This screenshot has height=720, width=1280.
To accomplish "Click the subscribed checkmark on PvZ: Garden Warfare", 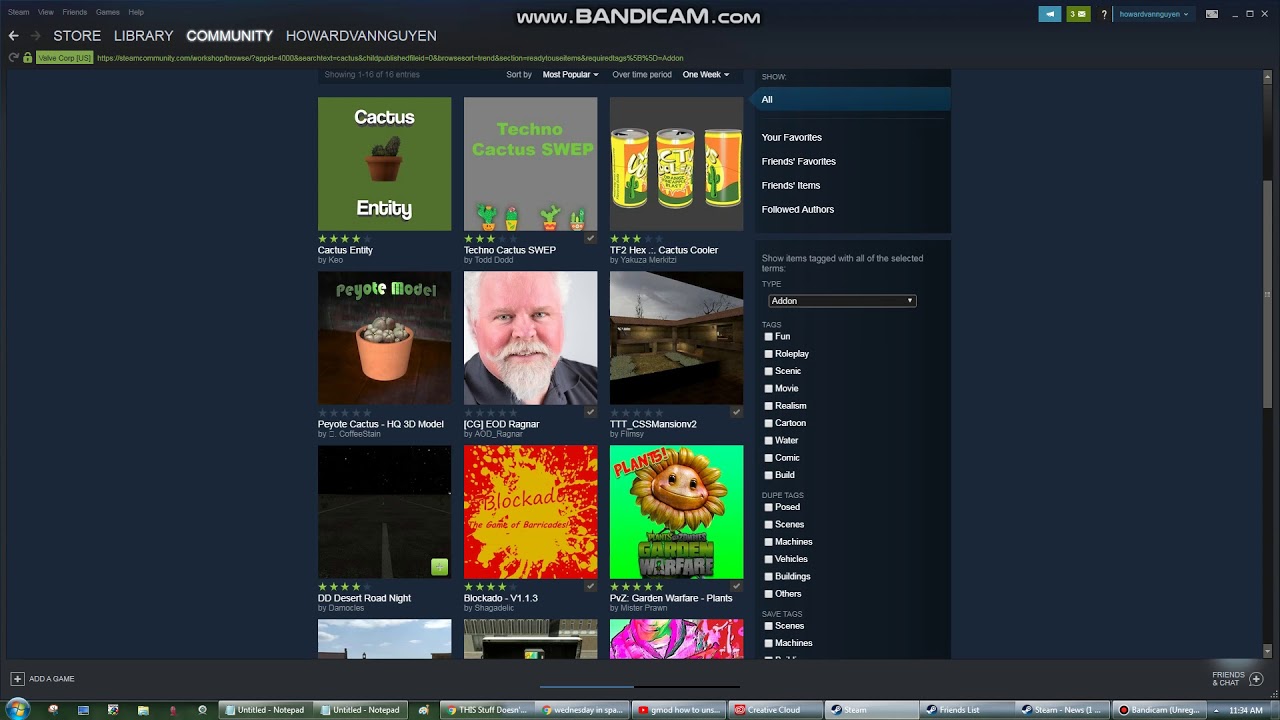I will click(x=736, y=586).
